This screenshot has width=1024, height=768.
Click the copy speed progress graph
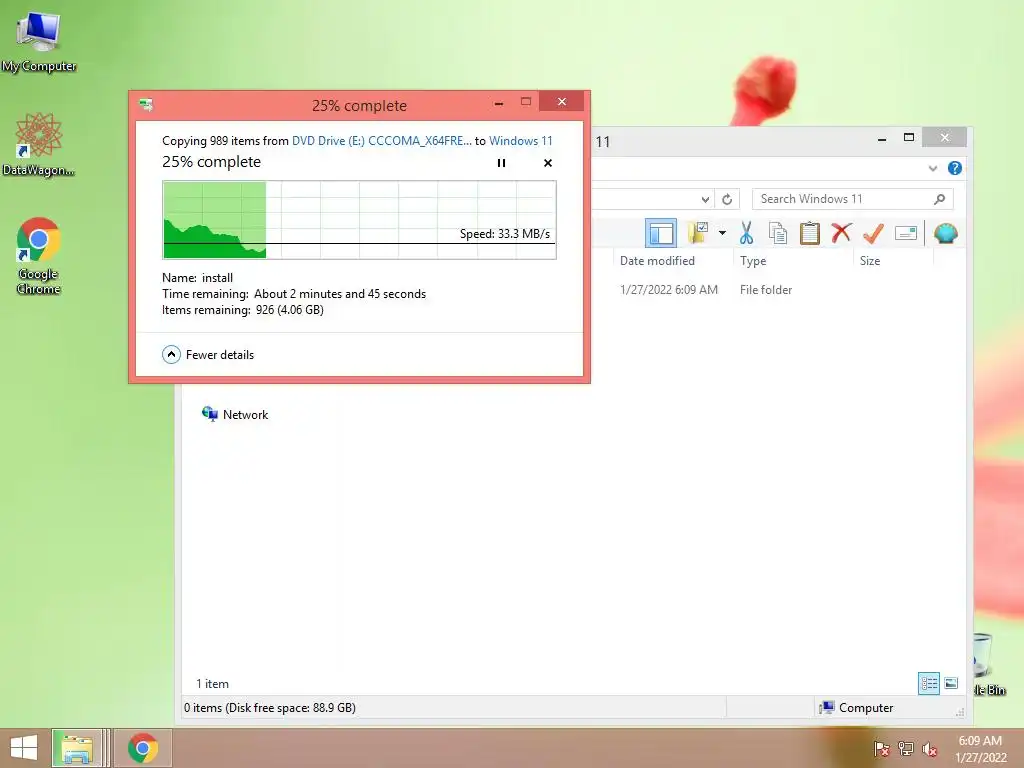359,220
